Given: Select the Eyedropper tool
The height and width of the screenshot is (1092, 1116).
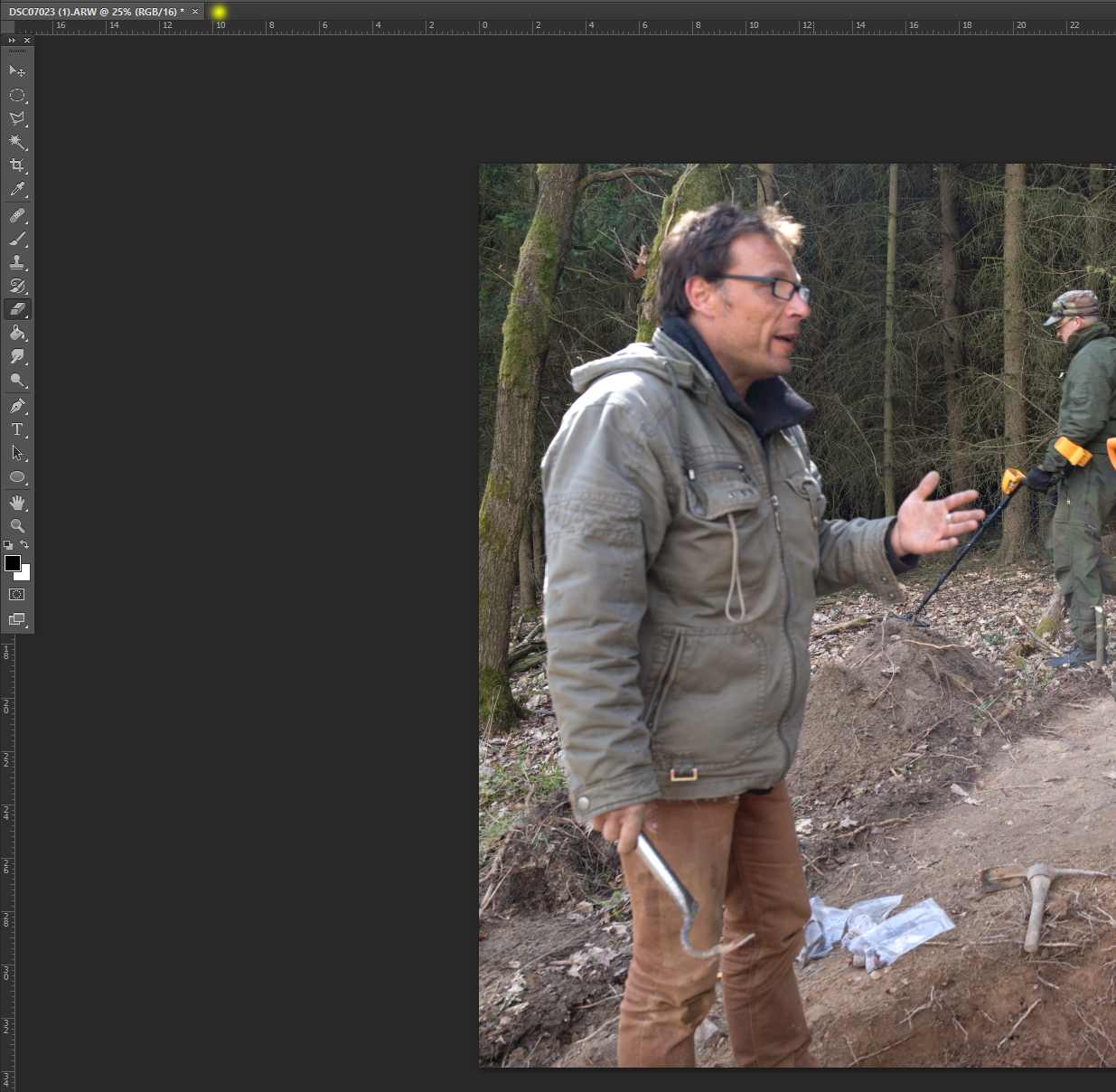Looking at the screenshot, I should tap(17, 190).
